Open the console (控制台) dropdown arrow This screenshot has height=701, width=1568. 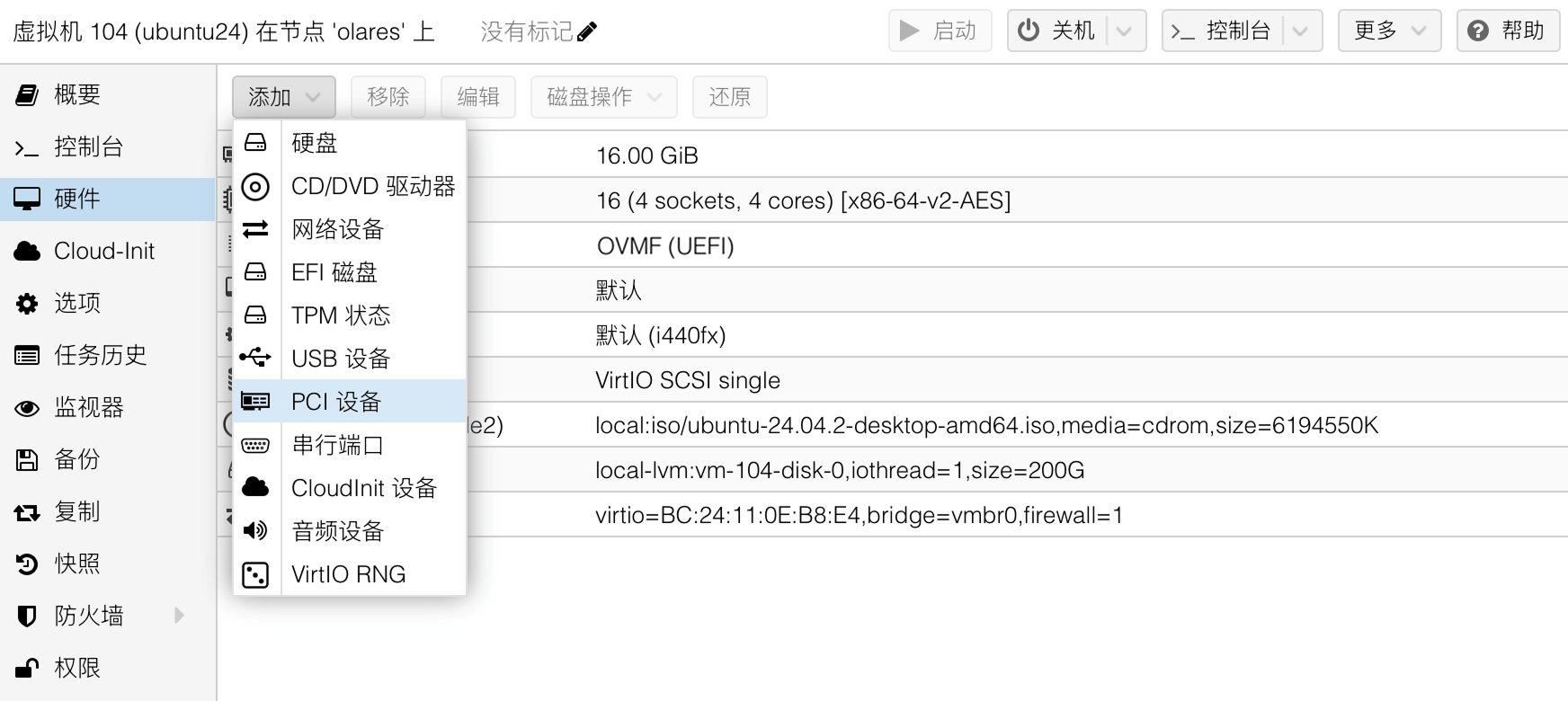tap(1300, 31)
